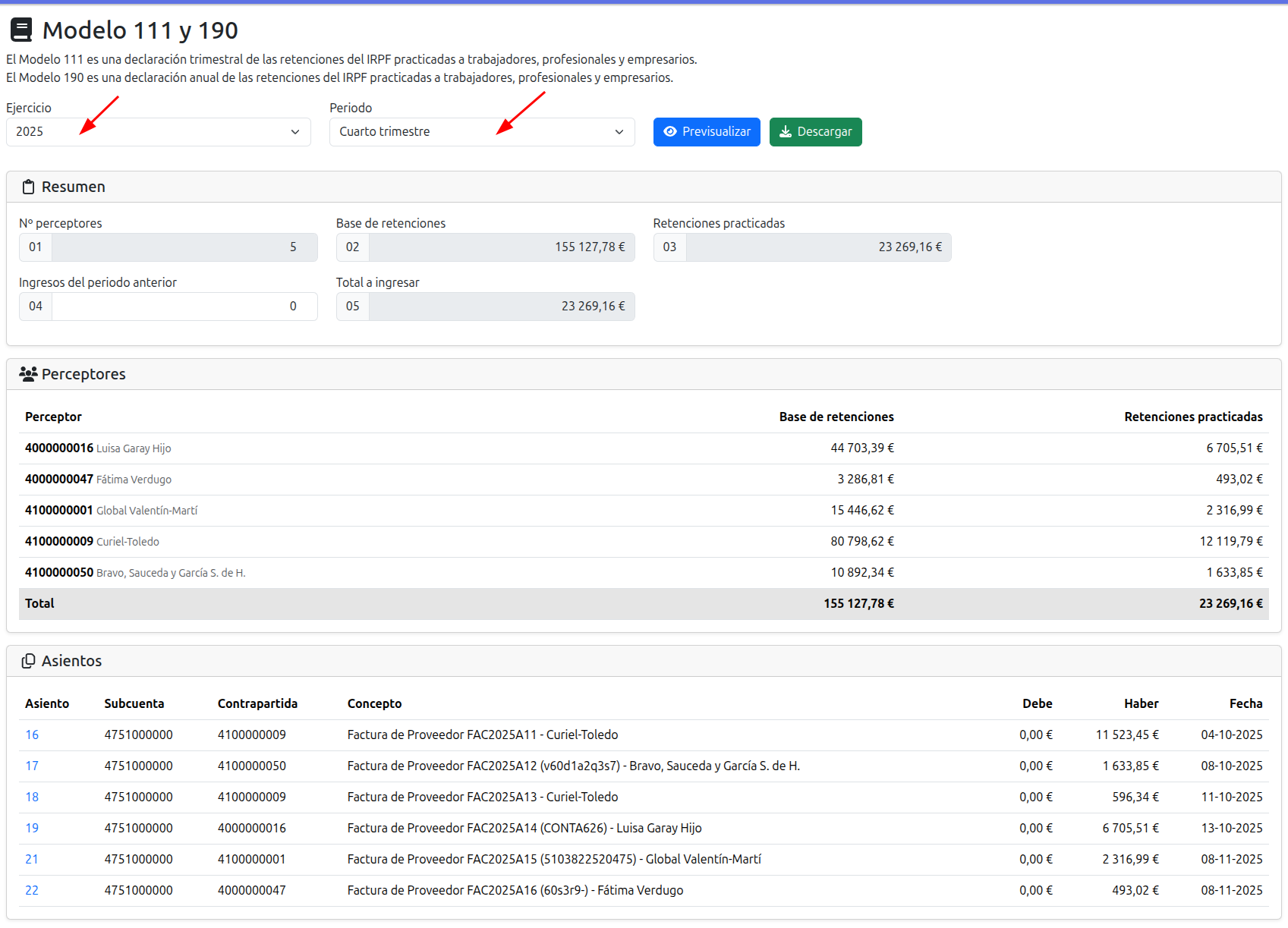Click the download icon in Descargar button
Image resolution: width=1288 pixels, height=928 pixels.
pyautogui.click(x=786, y=132)
